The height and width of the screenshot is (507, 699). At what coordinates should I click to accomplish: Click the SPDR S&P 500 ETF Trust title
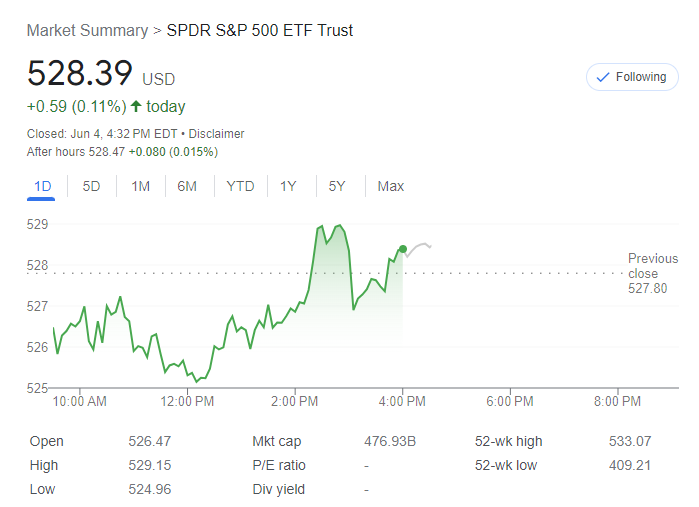[260, 30]
